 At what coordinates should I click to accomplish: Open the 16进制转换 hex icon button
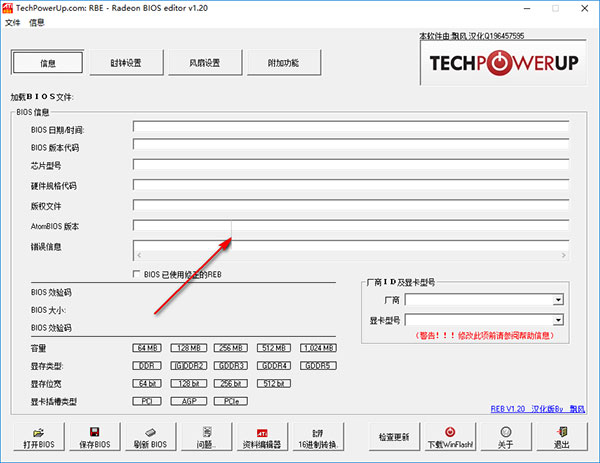pyautogui.click(x=318, y=437)
